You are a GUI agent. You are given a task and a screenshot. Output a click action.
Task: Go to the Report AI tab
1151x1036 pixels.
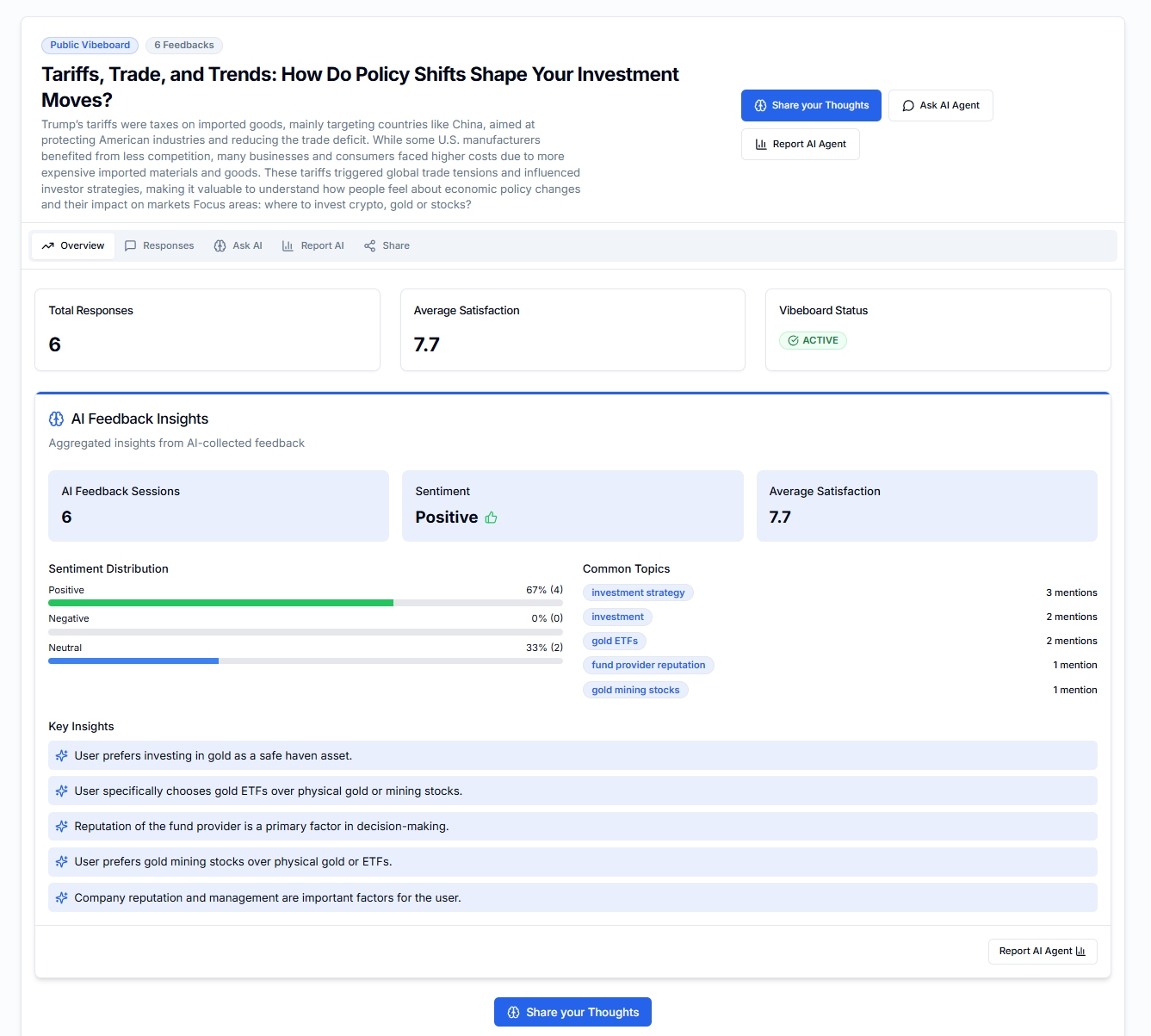pyautogui.click(x=313, y=246)
